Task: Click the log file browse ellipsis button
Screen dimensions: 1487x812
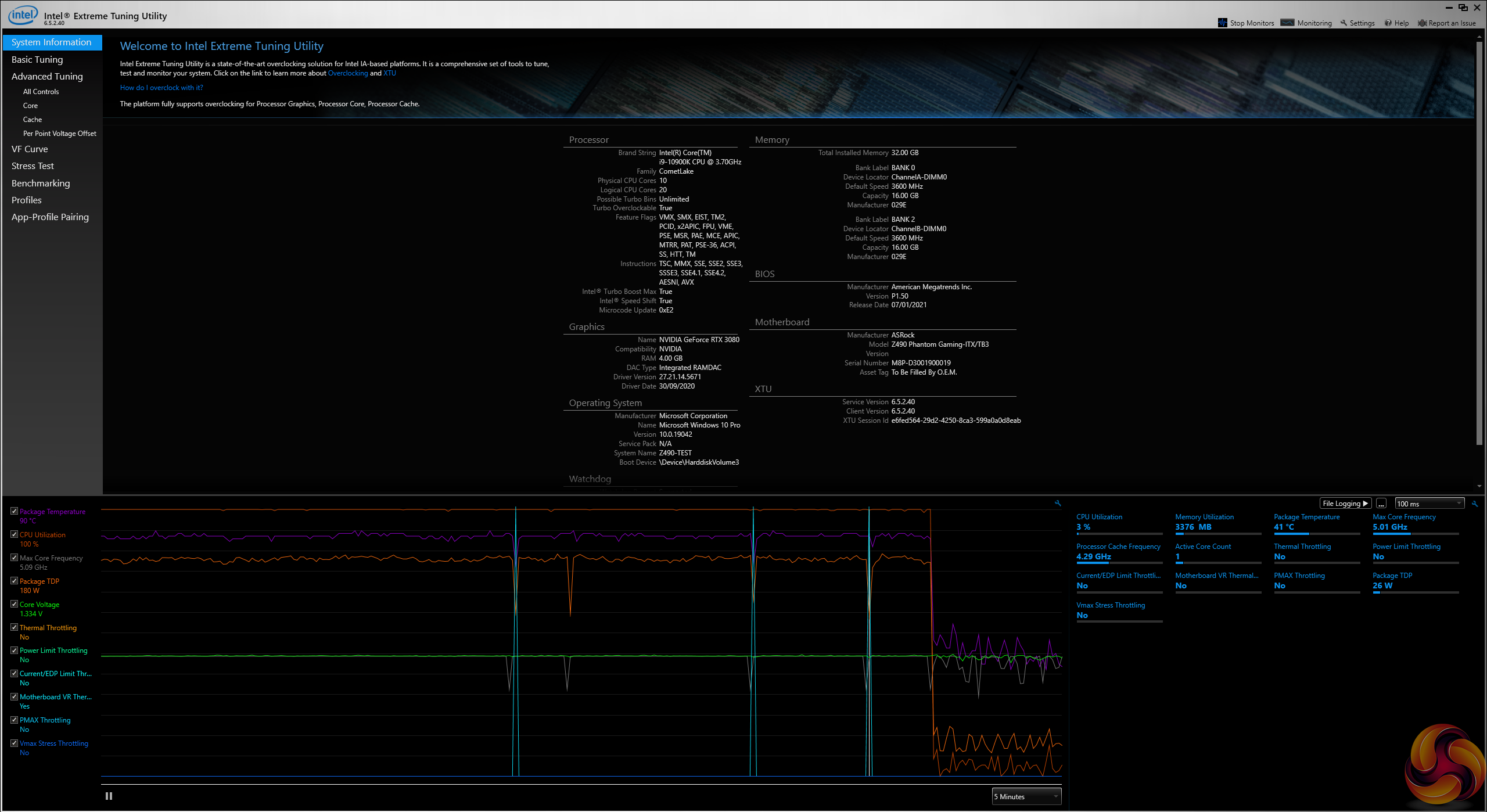Action: tap(1381, 504)
